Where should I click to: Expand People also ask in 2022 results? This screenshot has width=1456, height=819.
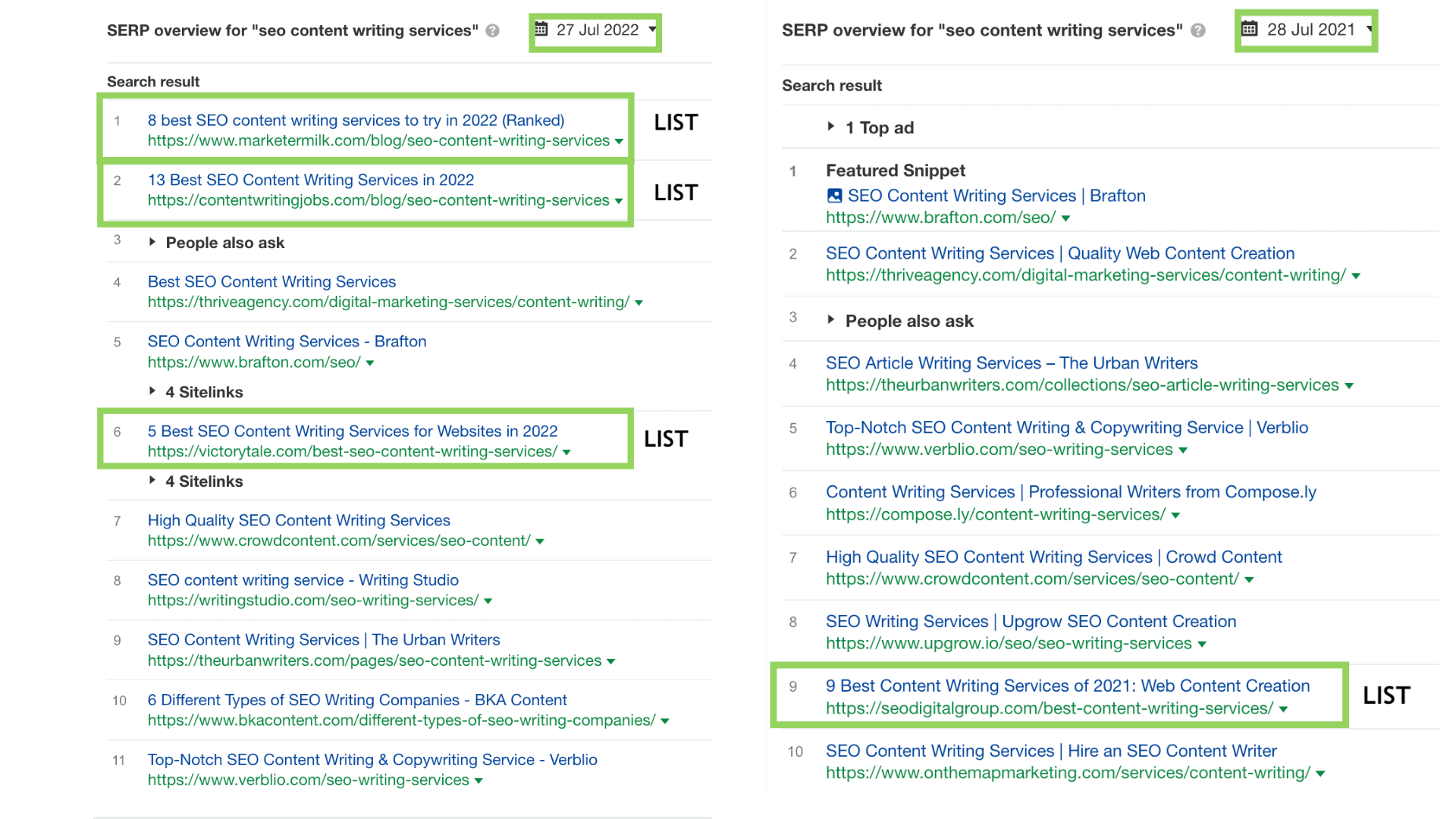click(152, 242)
